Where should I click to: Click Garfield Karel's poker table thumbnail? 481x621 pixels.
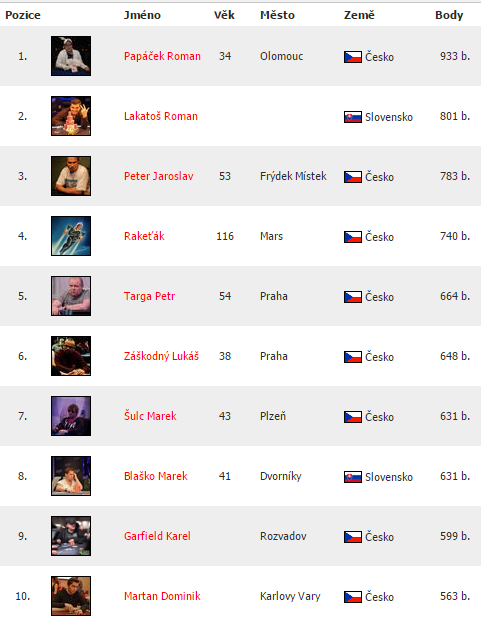pyautogui.click(x=71, y=536)
